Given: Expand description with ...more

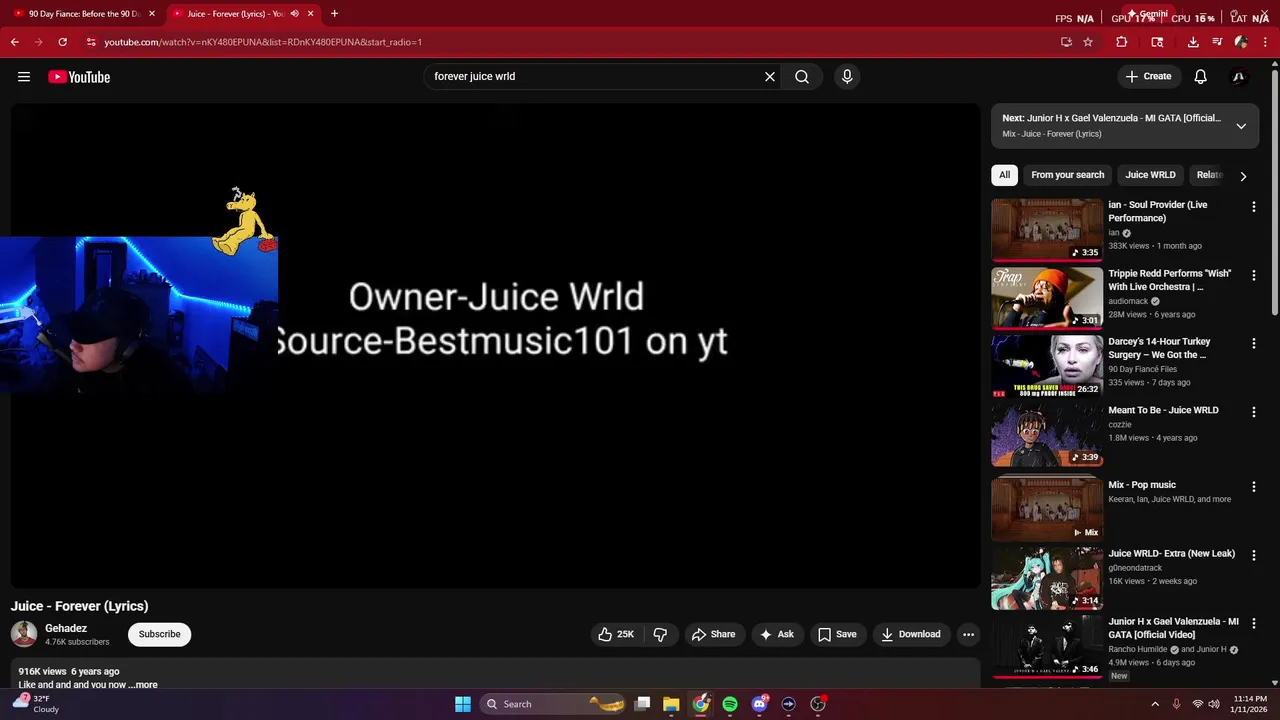Looking at the screenshot, I should pyautogui.click(x=143, y=685).
